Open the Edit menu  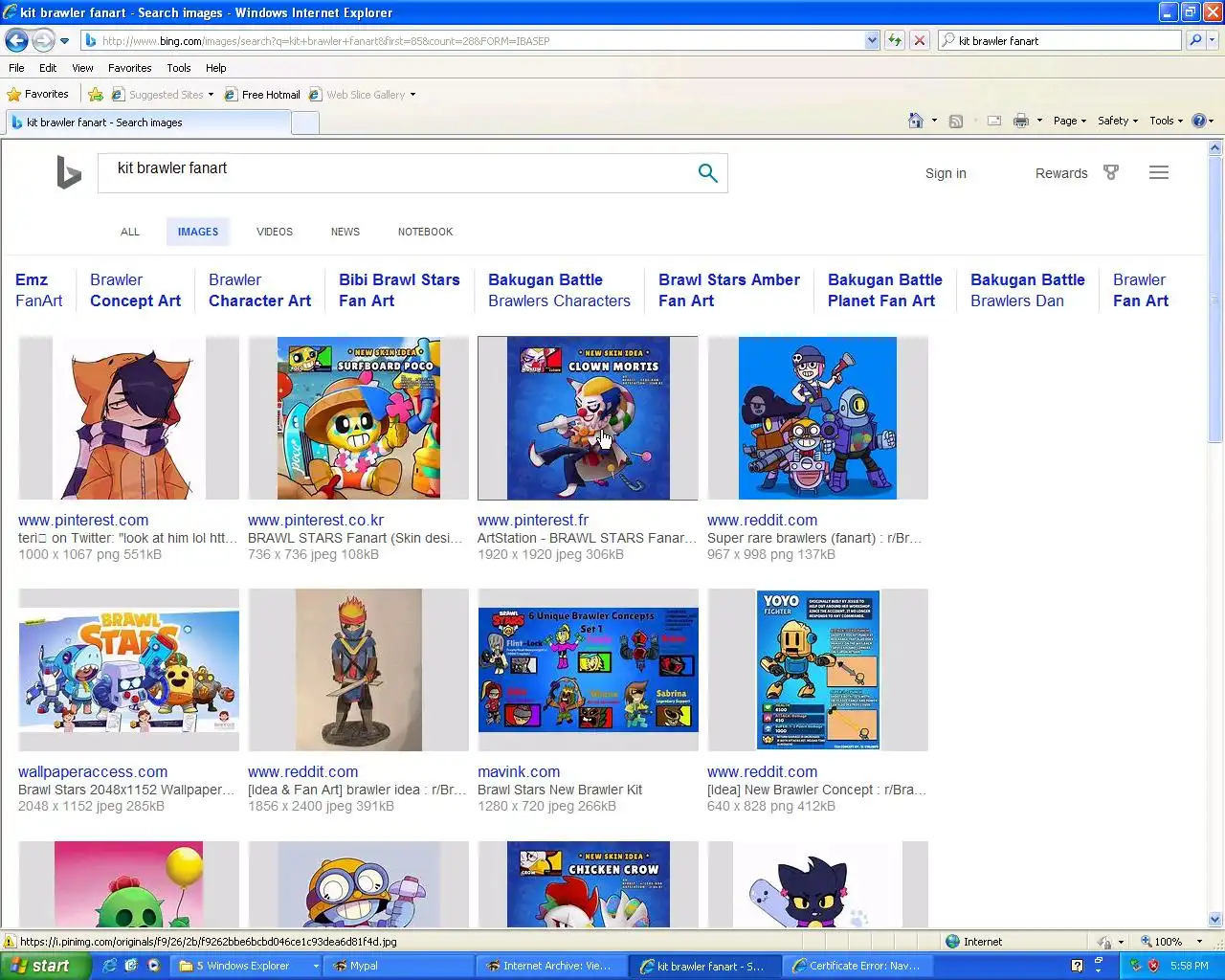[48, 68]
